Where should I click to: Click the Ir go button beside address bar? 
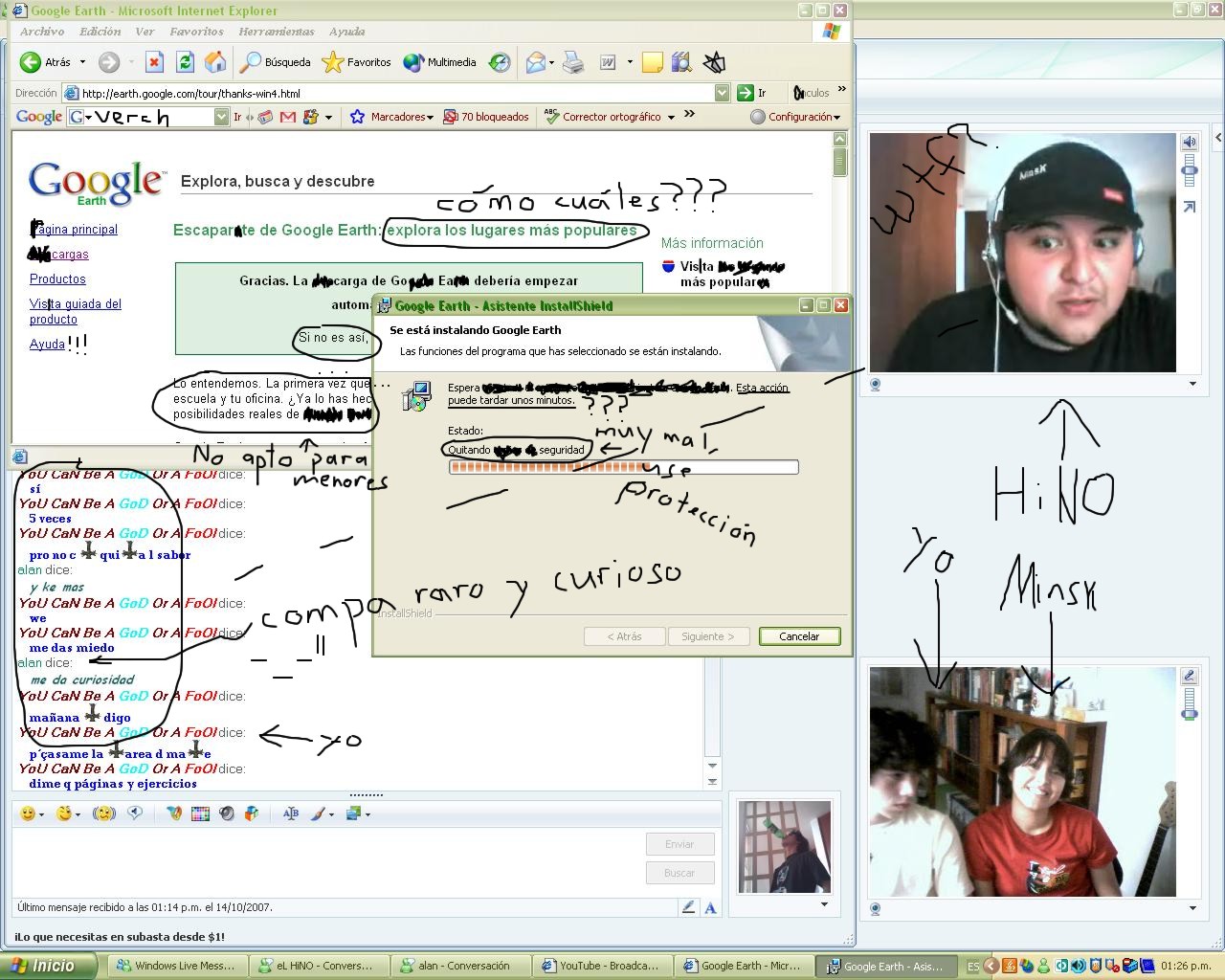(x=752, y=93)
